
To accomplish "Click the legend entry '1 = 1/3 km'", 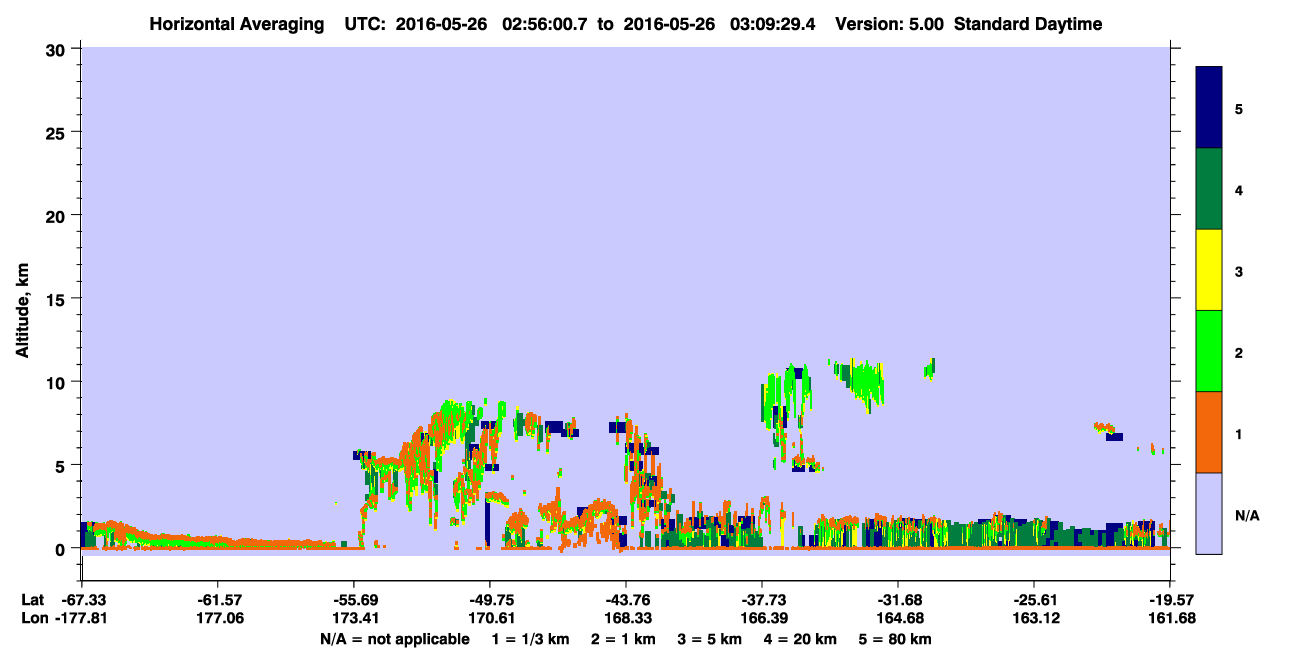I will [x=530, y=639].
